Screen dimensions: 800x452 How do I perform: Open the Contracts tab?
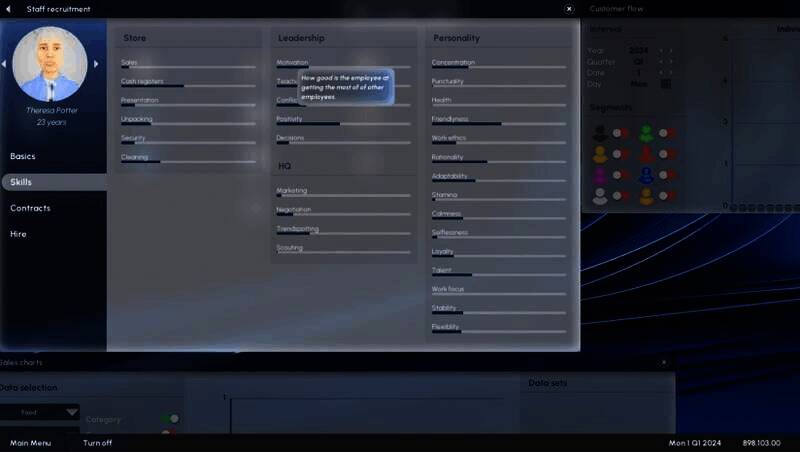point(30,209)
